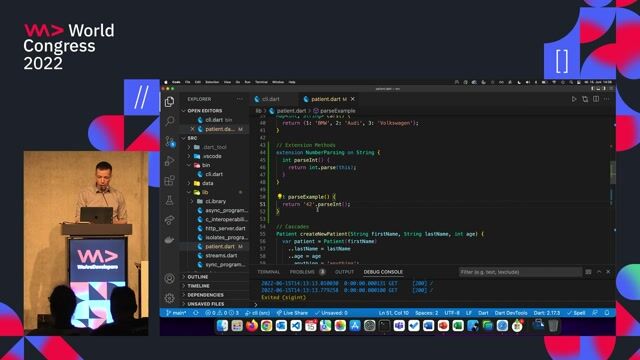Expand the .dart_tool folder
This screenshot has height=360, width=640.
[x=214, y=147]
